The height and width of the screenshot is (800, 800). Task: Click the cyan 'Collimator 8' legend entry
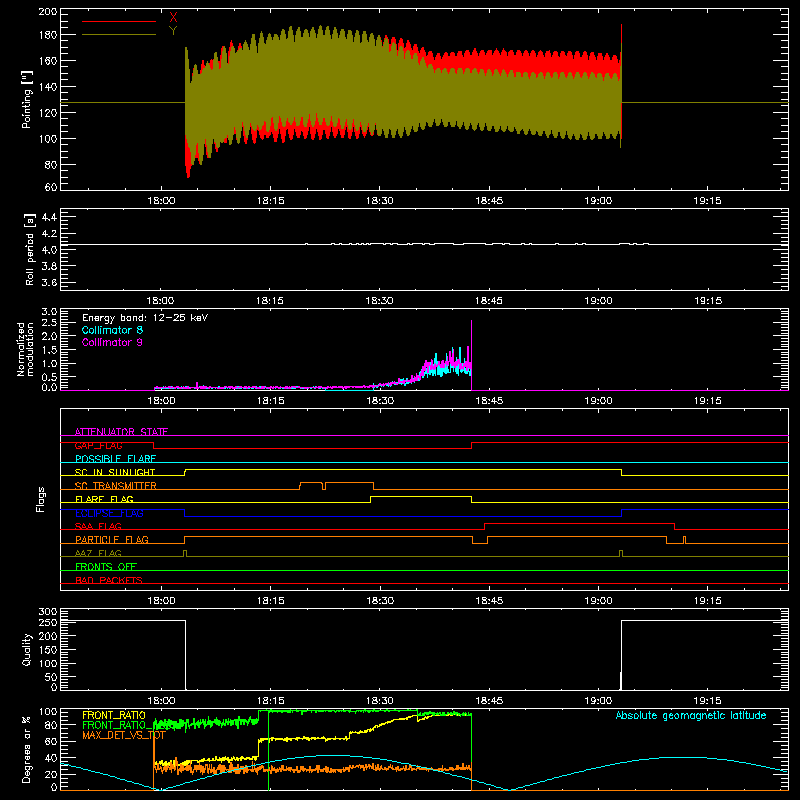pos(112,330)
